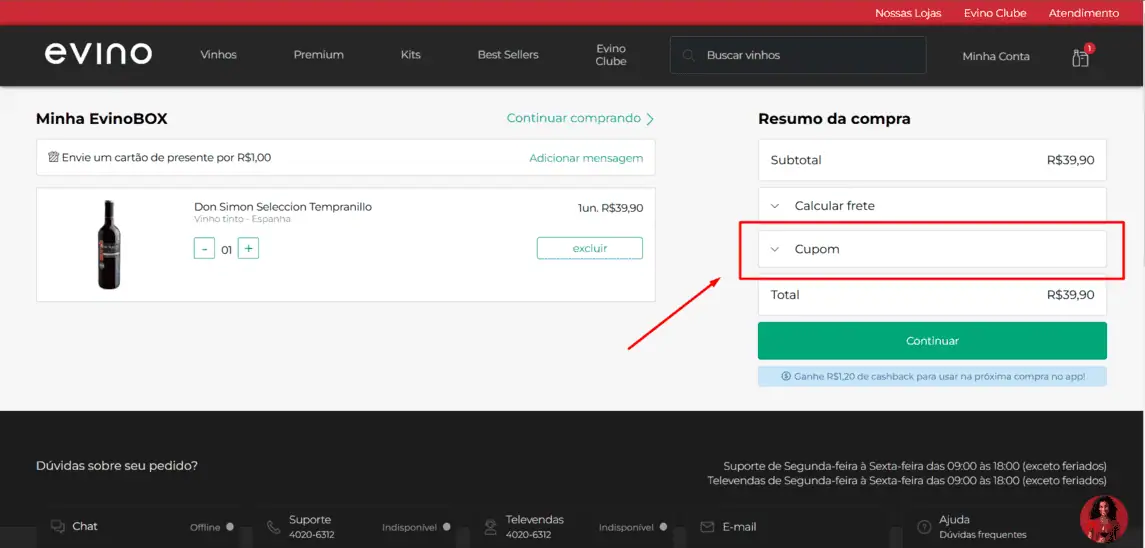Click the wine bottle product thumbnail

[x=110, y=245]
